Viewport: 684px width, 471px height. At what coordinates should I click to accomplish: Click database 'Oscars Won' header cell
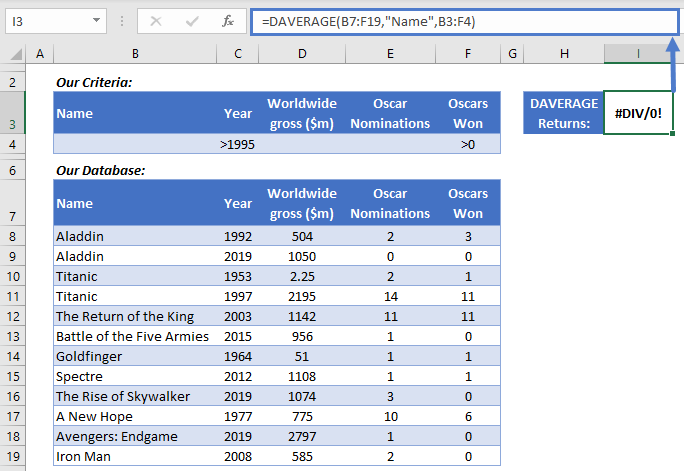click(468, 203)
